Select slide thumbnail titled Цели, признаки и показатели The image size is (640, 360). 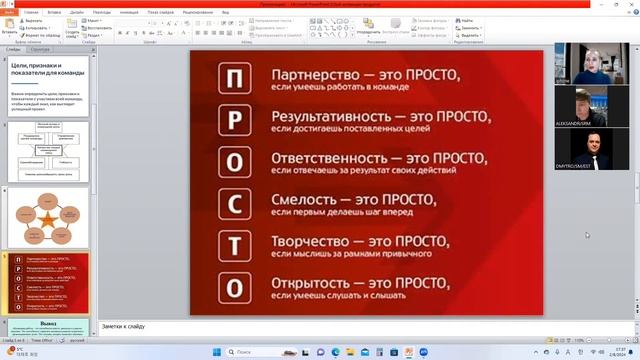point(48,86)
